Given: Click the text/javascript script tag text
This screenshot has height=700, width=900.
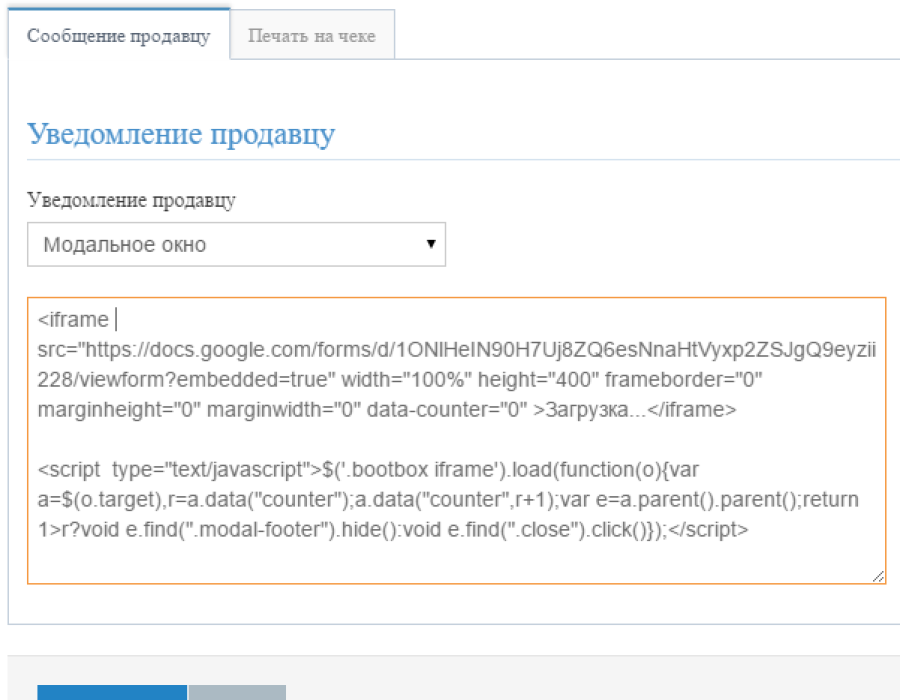Looking at the screenshot, I should pos(179,469).
